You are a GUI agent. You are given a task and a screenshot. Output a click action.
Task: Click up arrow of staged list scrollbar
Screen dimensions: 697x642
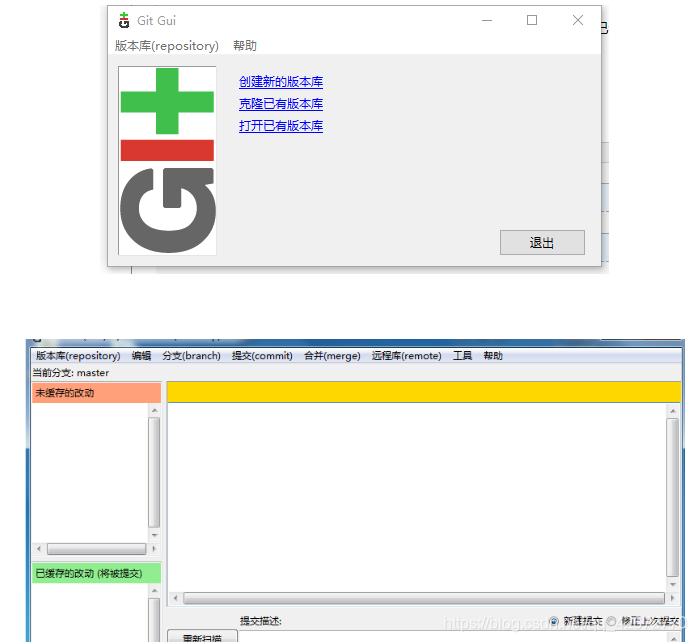point(155,591)
